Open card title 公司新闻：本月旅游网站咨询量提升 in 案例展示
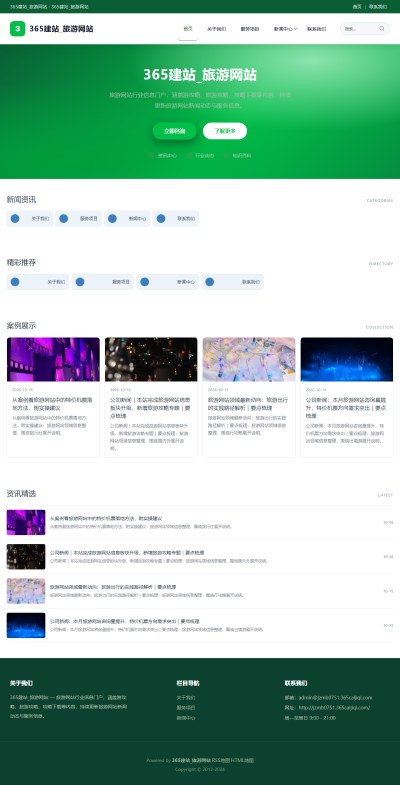Screen dimensions: 400x785 click(x=346, y=408)
